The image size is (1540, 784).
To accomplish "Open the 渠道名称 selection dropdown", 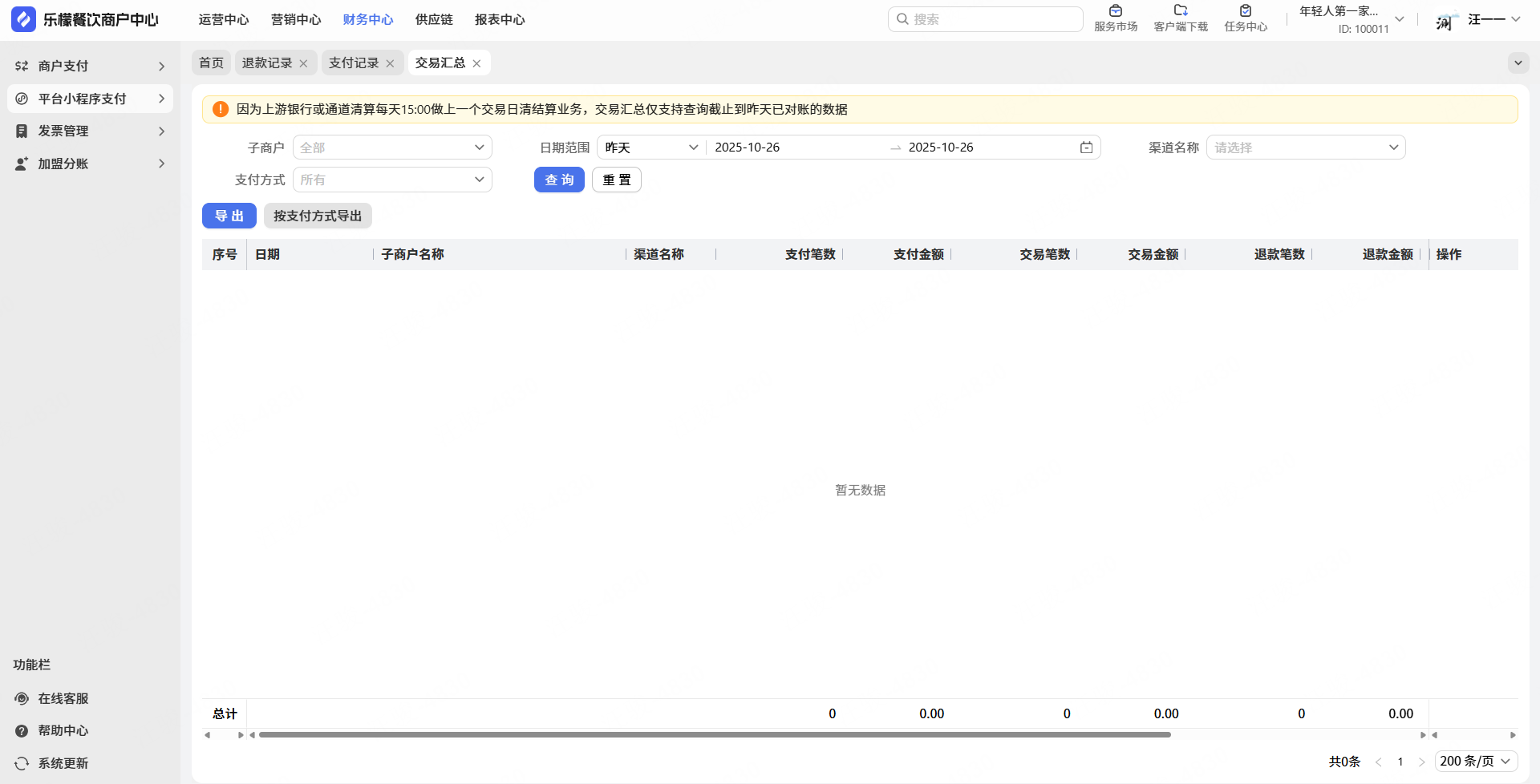I will click(x=1305, y=148).
